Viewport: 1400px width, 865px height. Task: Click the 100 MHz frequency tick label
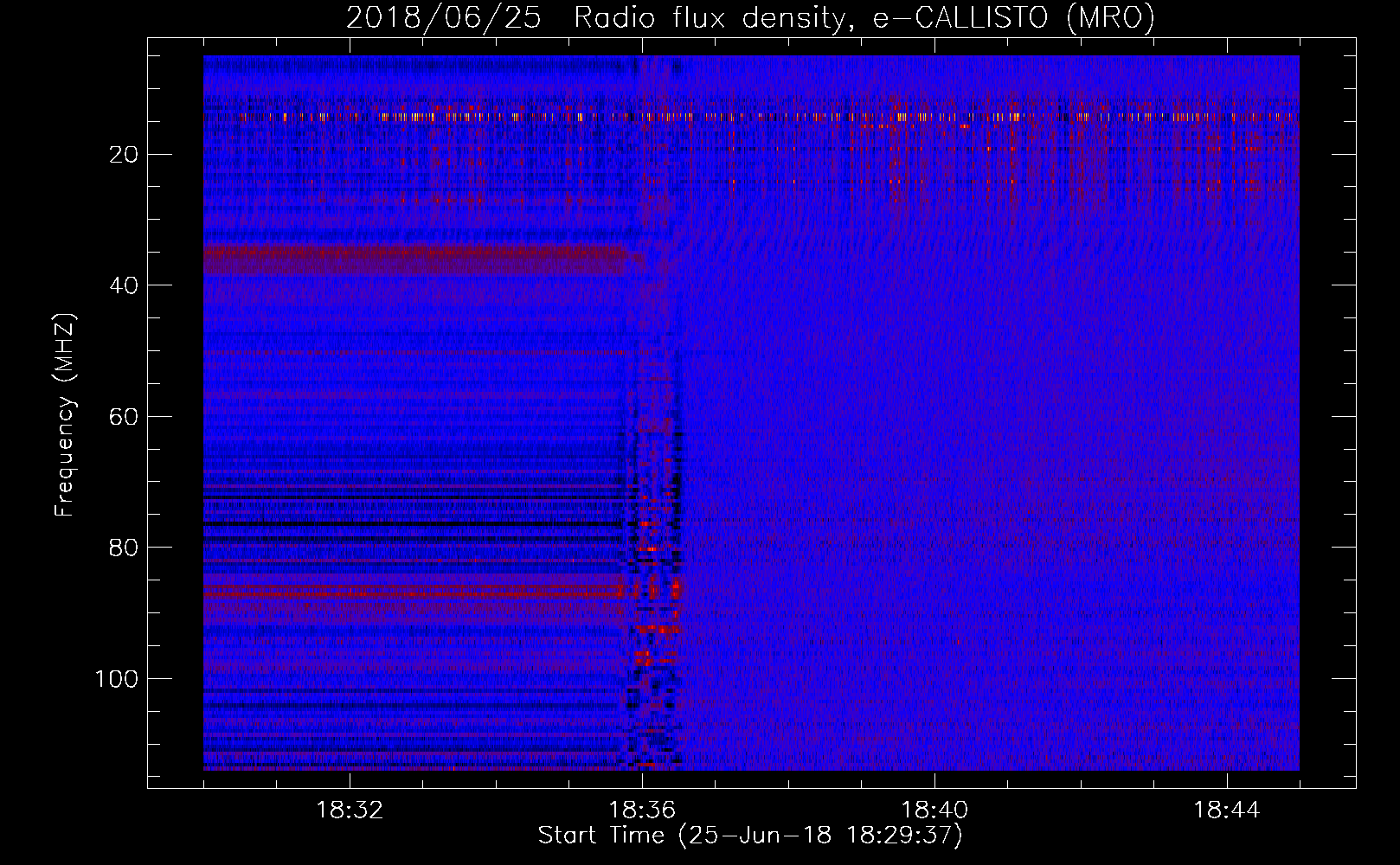(117, 679)
